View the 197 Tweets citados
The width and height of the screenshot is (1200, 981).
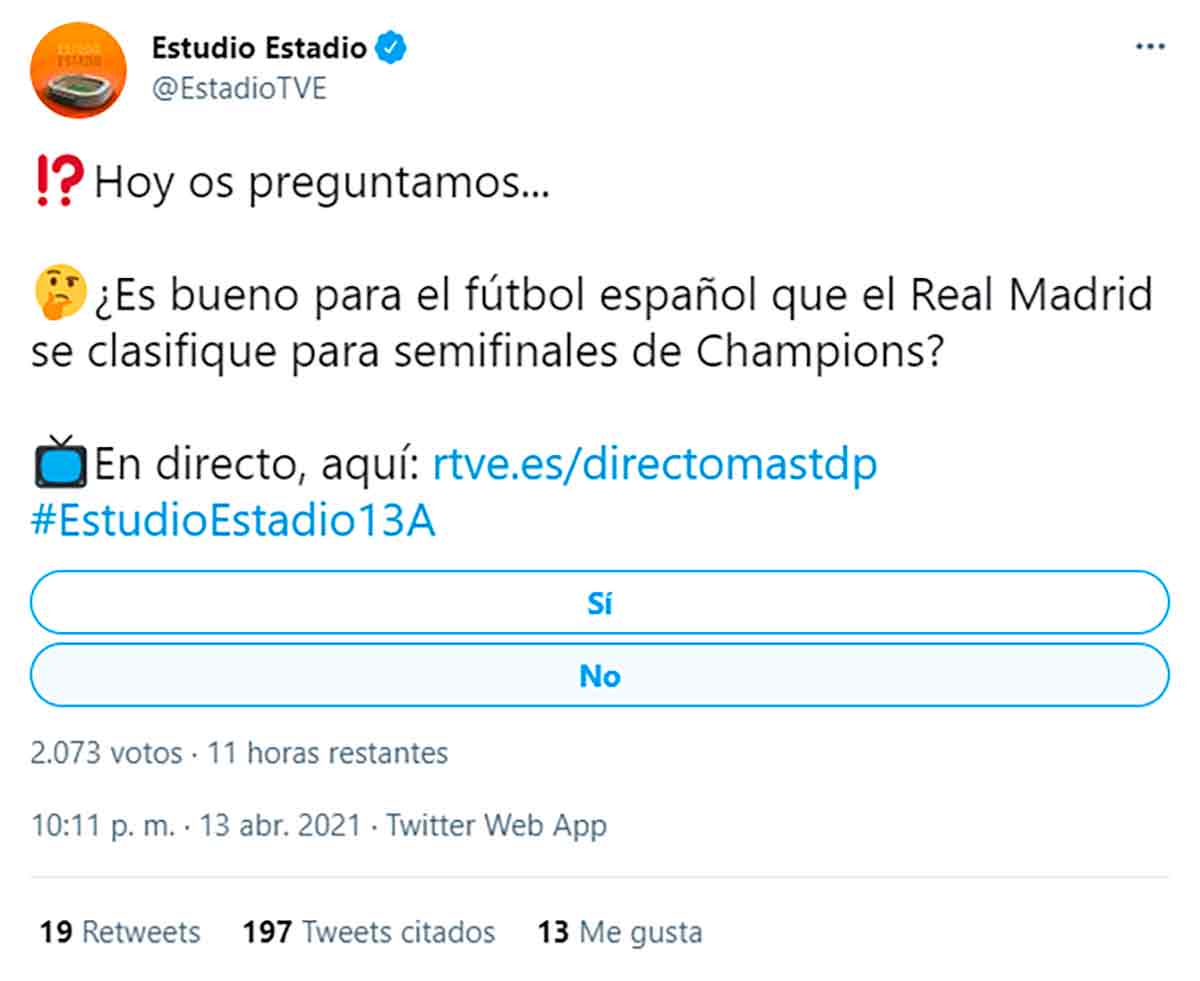click(368, 932)
